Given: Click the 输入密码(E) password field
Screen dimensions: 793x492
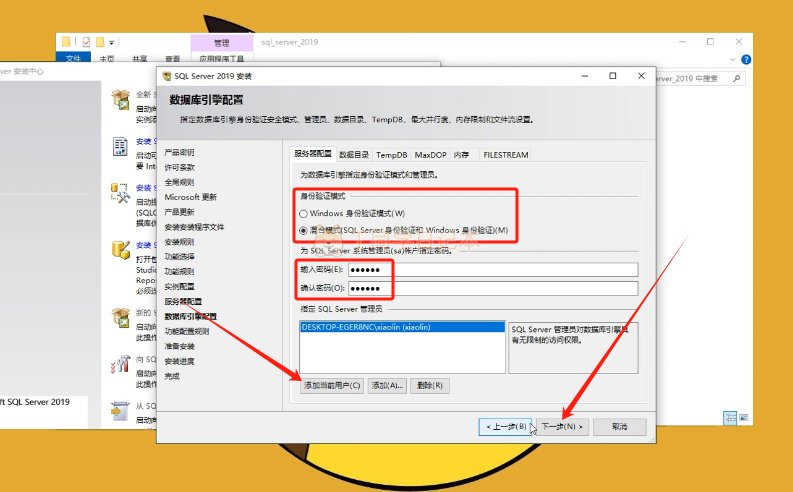Looking at the screenshot, I should pyautogui.click(x=493, y=270).
